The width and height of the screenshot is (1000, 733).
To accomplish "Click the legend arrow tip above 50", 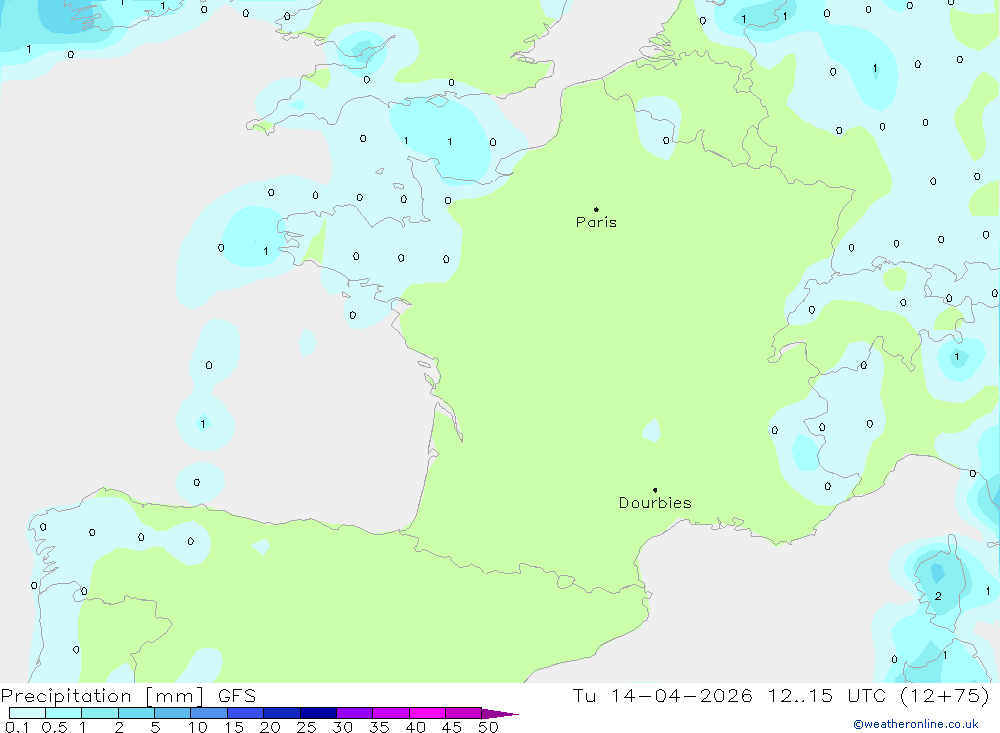I will tap(500, 714).
